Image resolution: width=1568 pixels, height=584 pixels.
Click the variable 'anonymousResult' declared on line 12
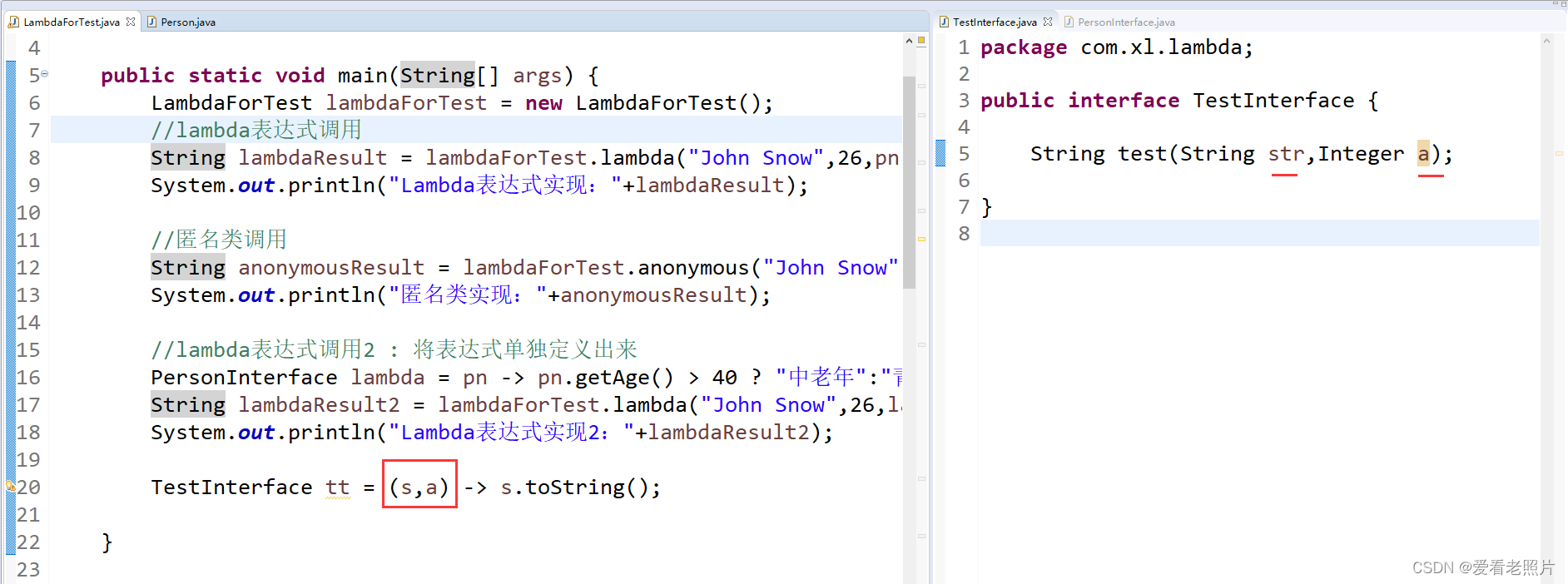[x=331, y=268]
